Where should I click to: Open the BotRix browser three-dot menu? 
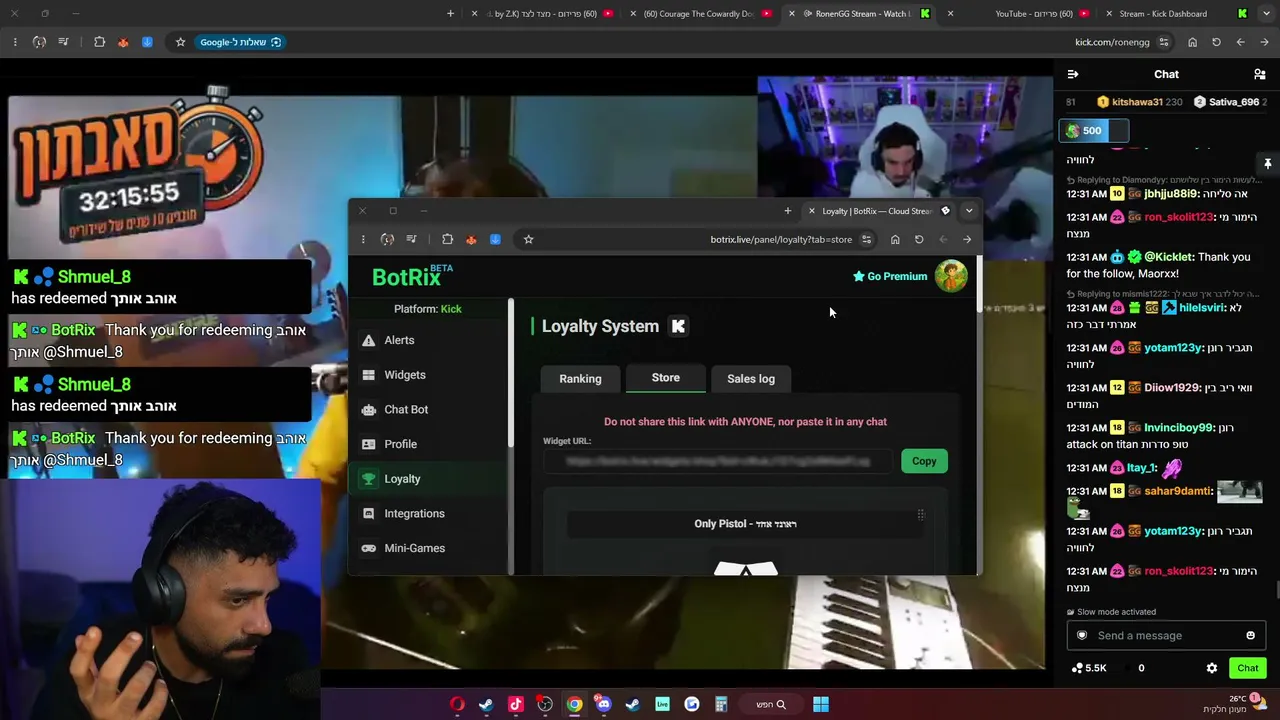[x=363, y=239]
